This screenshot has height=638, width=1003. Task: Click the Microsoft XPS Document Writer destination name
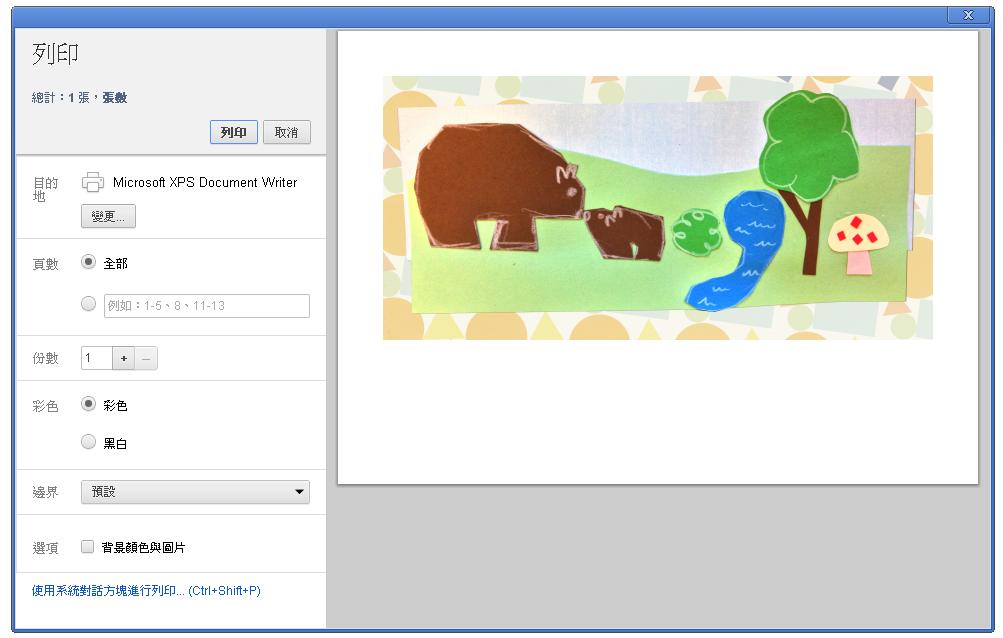(x=205, y=182)
